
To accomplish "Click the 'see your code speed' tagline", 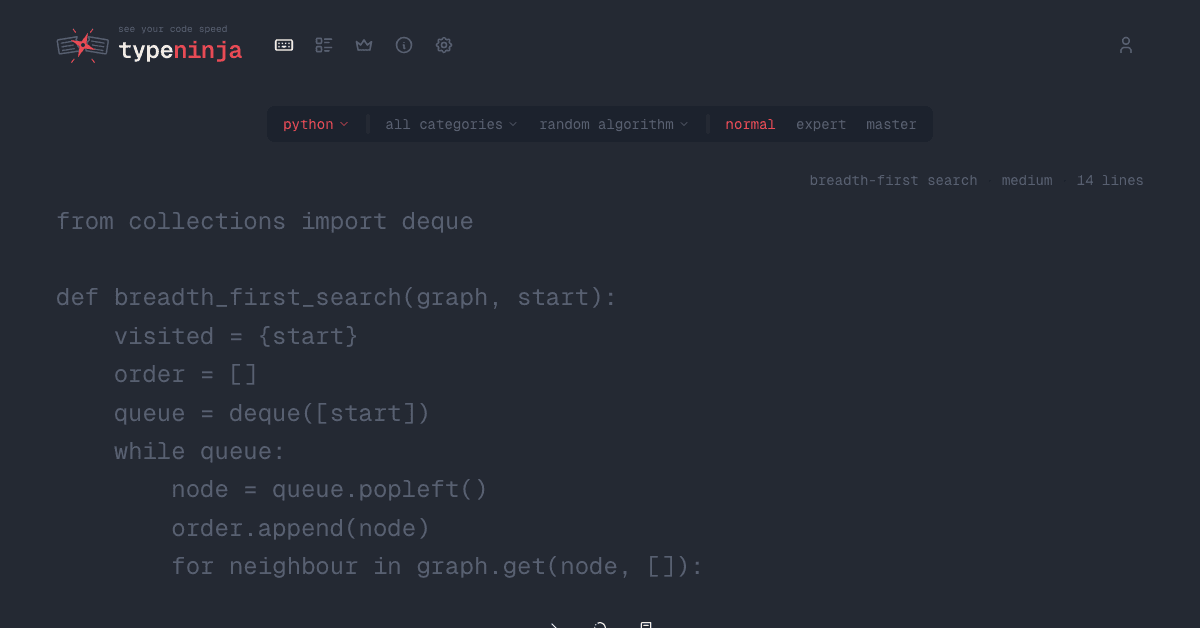I will click(x=172, y=30).
